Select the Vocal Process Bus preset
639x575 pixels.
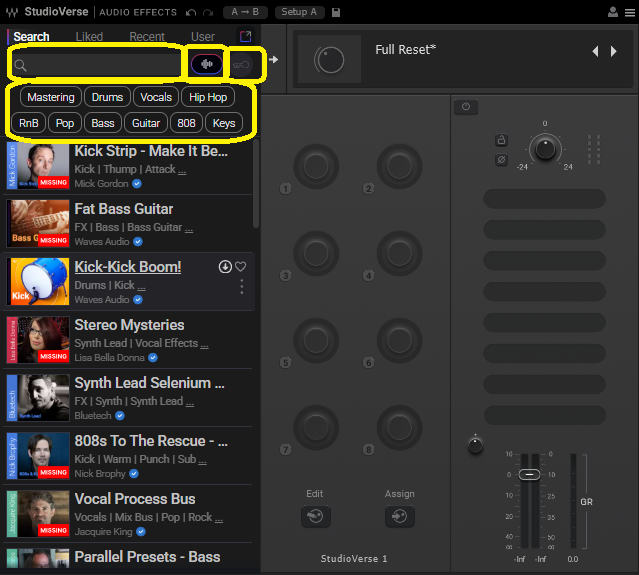pos(134,499)
